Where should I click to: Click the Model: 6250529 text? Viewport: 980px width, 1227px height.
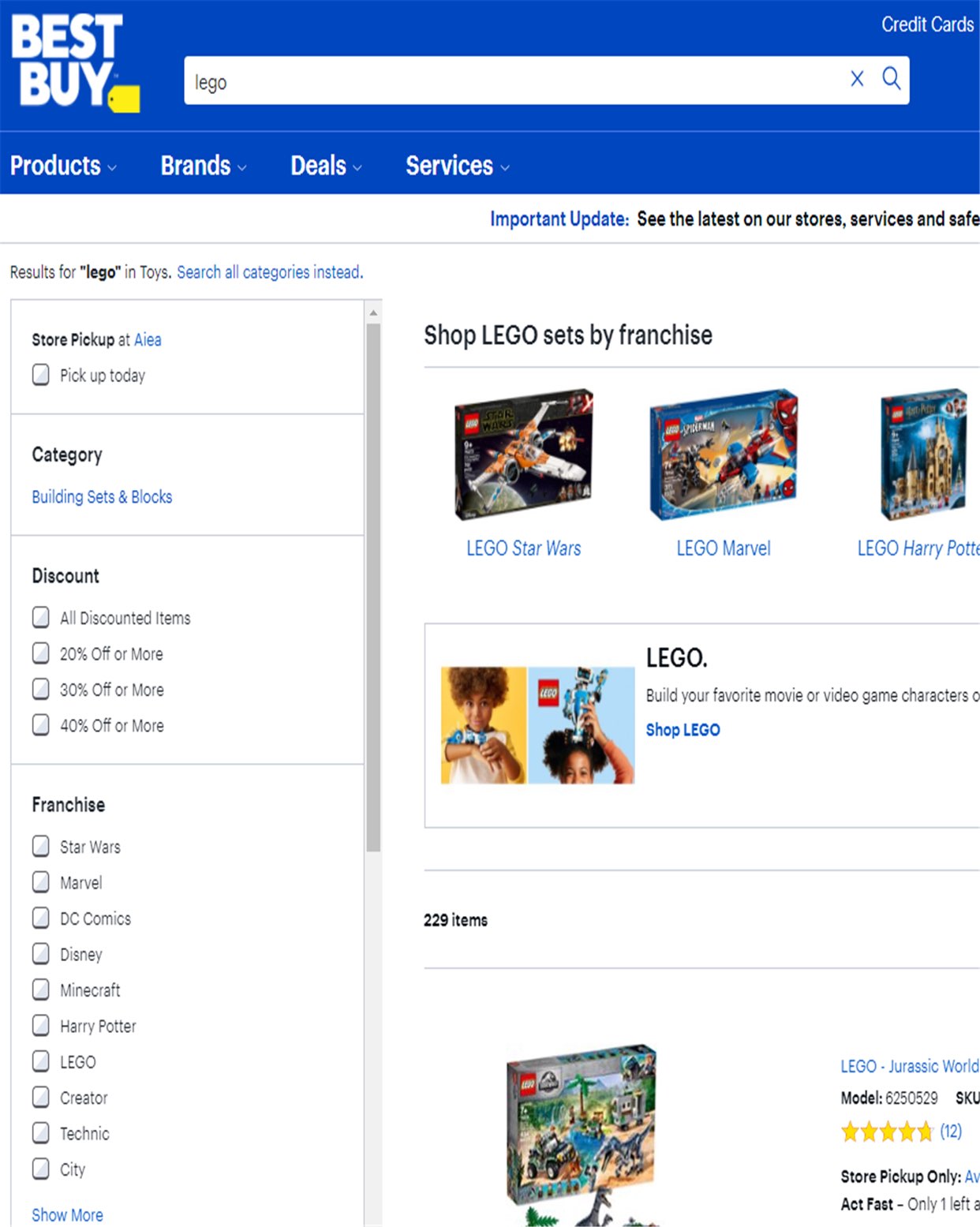click(889, 1098)
